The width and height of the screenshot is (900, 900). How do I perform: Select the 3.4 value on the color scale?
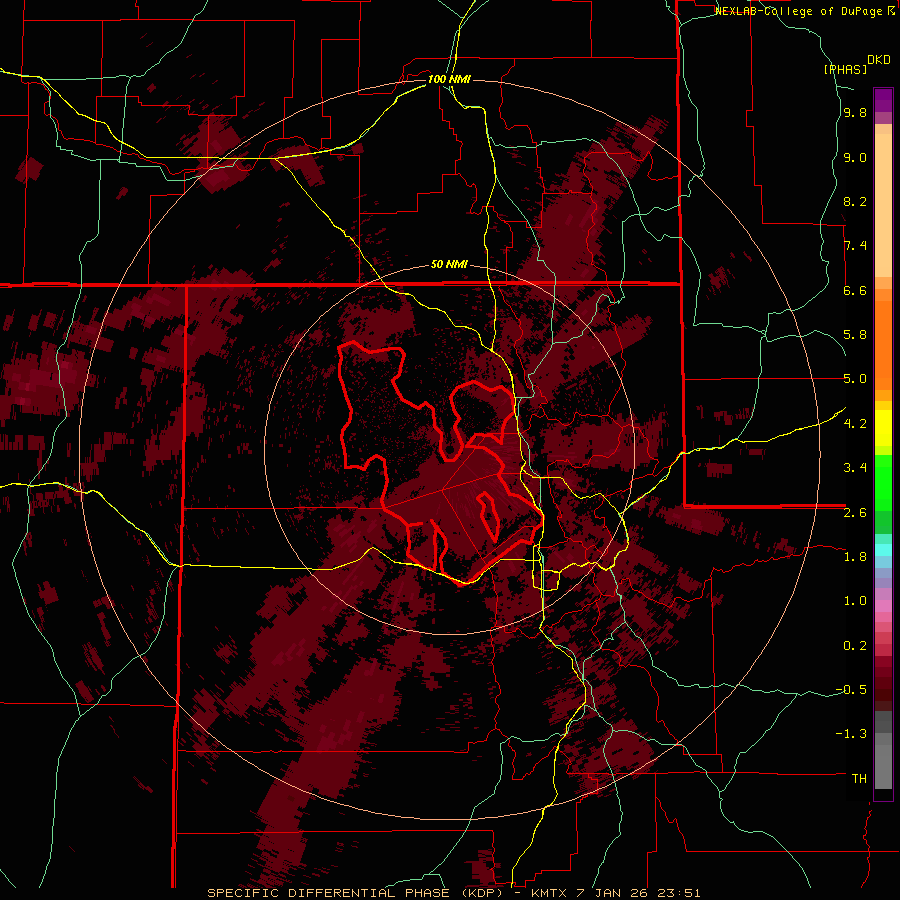[855, 468]
